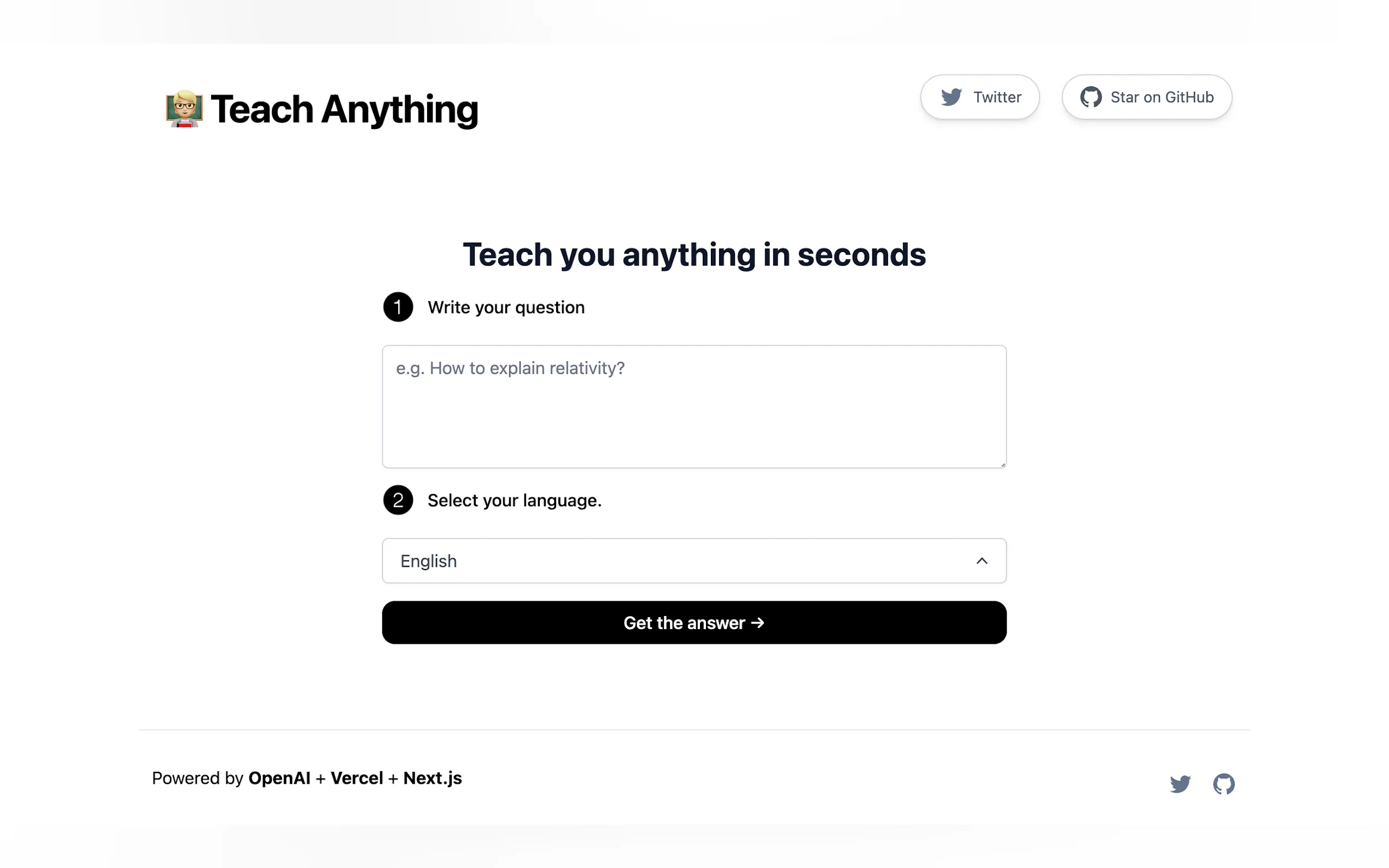Focus the question text area
The image size is (1389, 868).
[x=693, y=407]
